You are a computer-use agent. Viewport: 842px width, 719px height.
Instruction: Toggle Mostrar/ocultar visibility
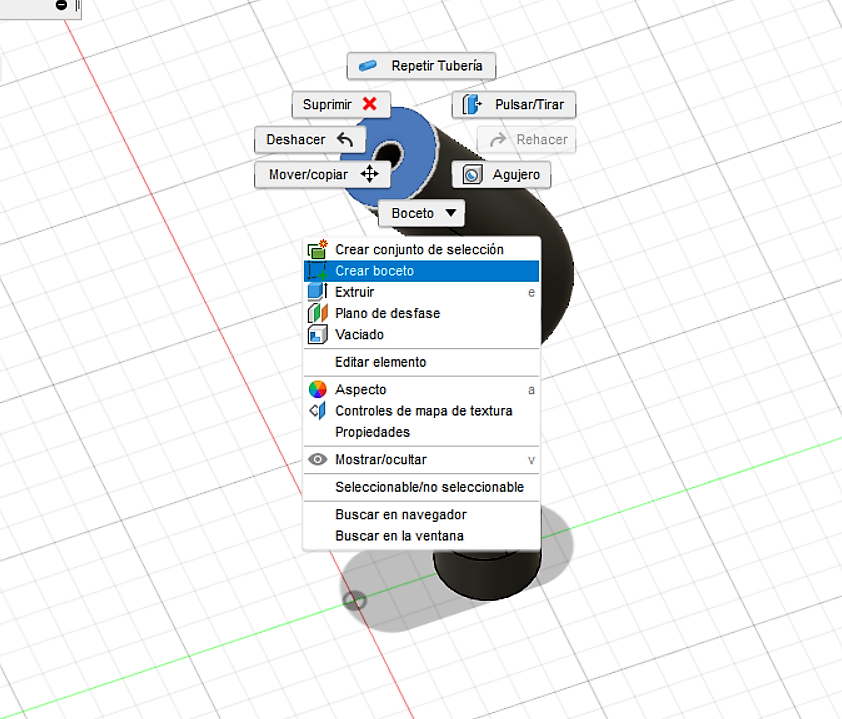pos(422,460)
